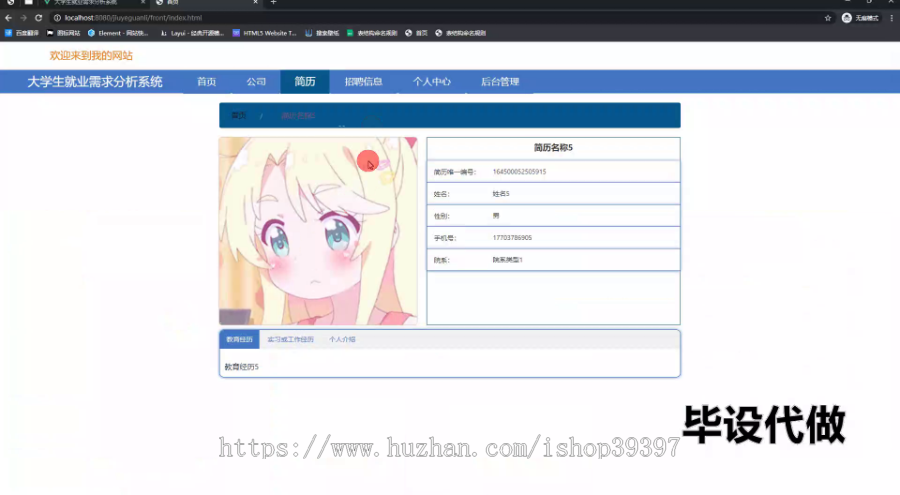Open the Element bookmark
Viewport: 900px width, 495px height.
point(118,33)
